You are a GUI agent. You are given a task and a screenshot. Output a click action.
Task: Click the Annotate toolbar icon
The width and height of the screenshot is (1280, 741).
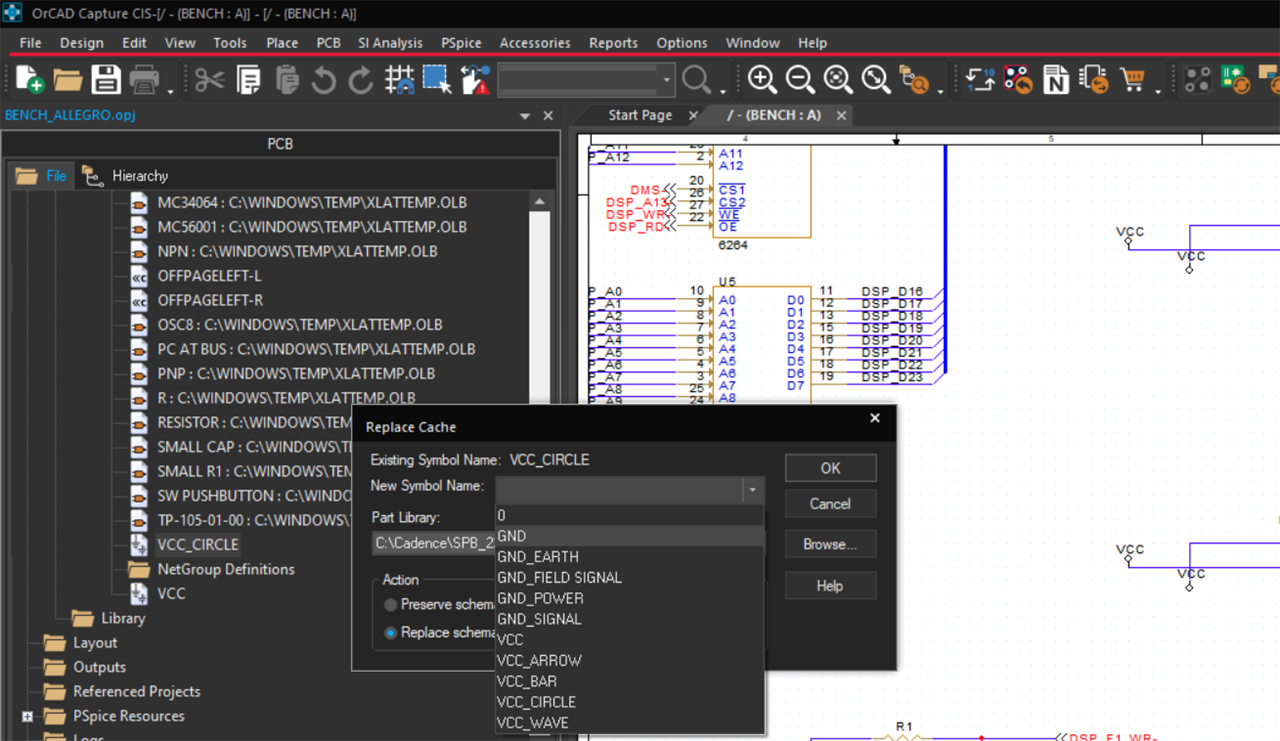tap(980, 80)
